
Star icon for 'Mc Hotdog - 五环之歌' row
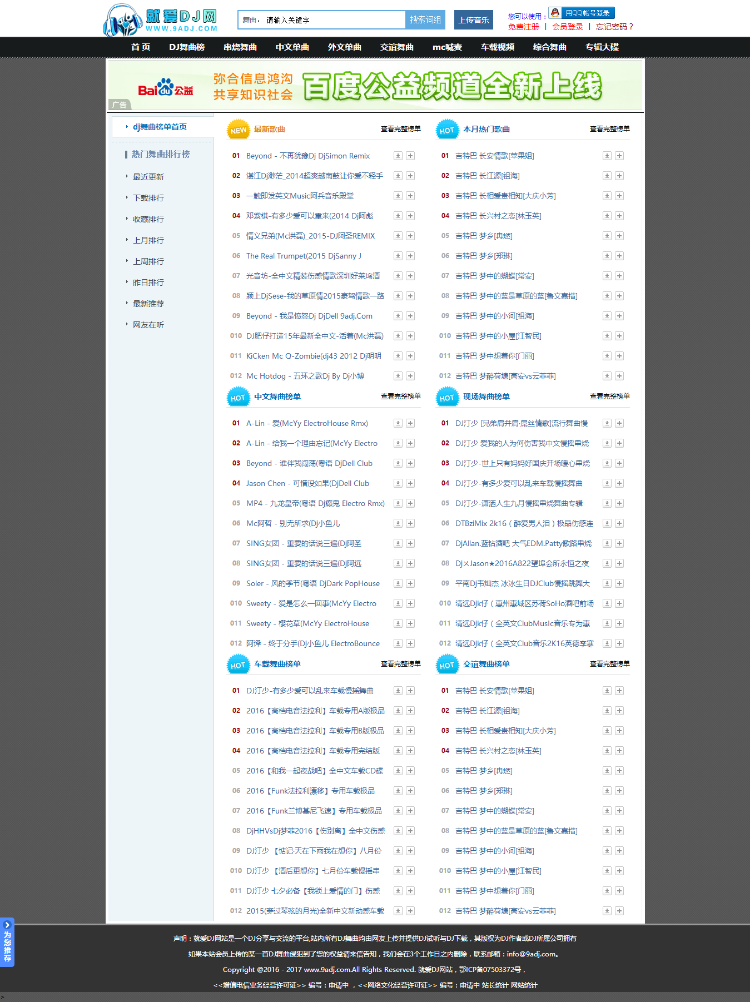click(x=398, y=376)
